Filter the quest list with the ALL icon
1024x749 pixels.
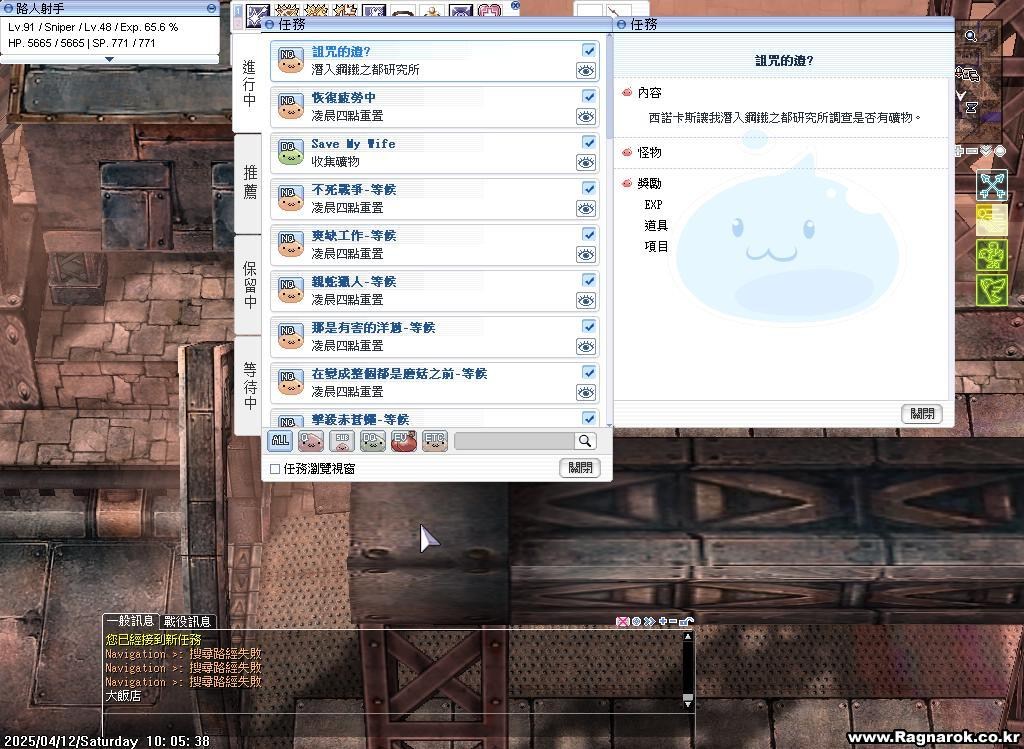(x=280, y=441)
